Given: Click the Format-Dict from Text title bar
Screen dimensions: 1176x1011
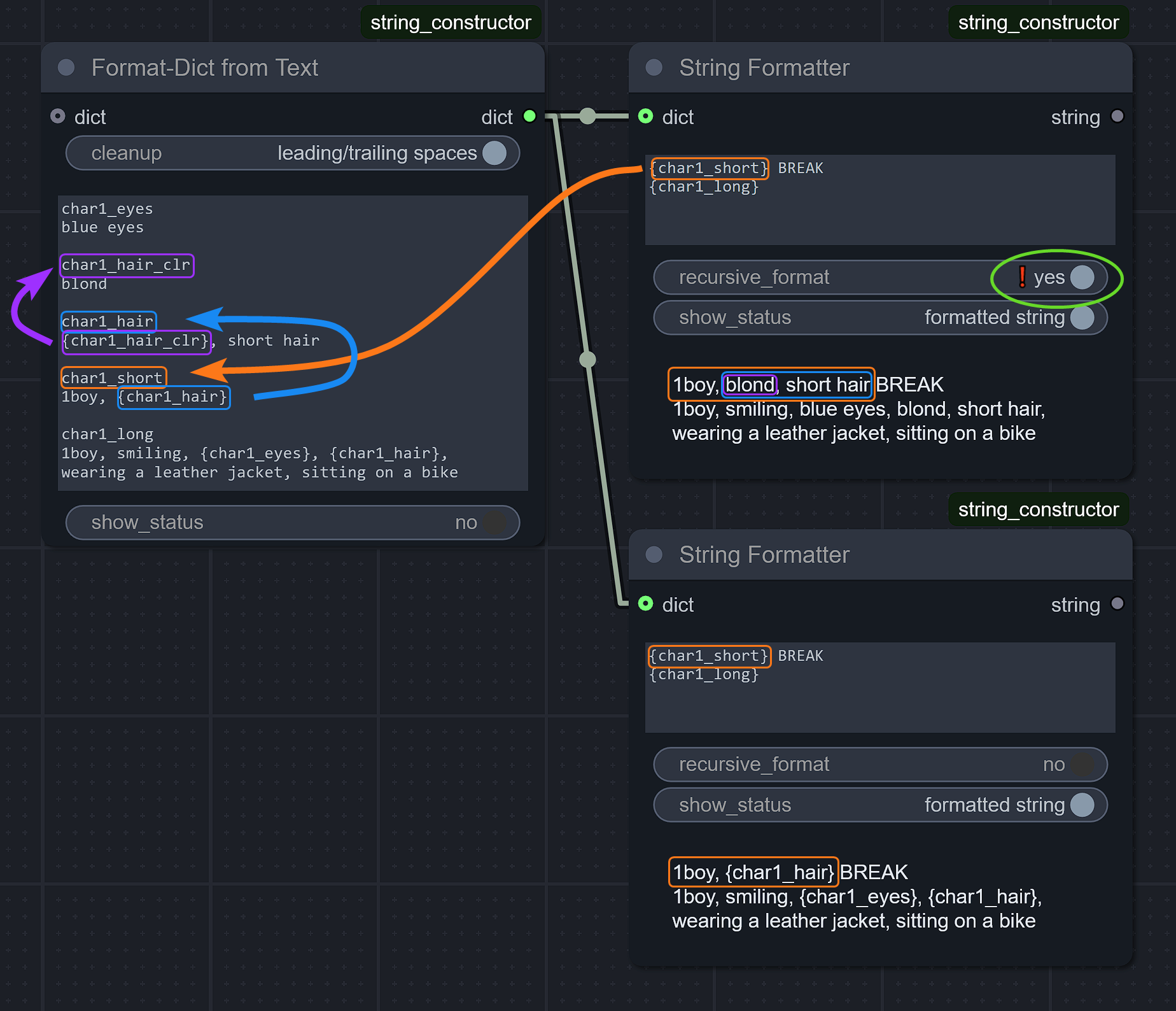Looking at the screenshot, I should 293,67.
